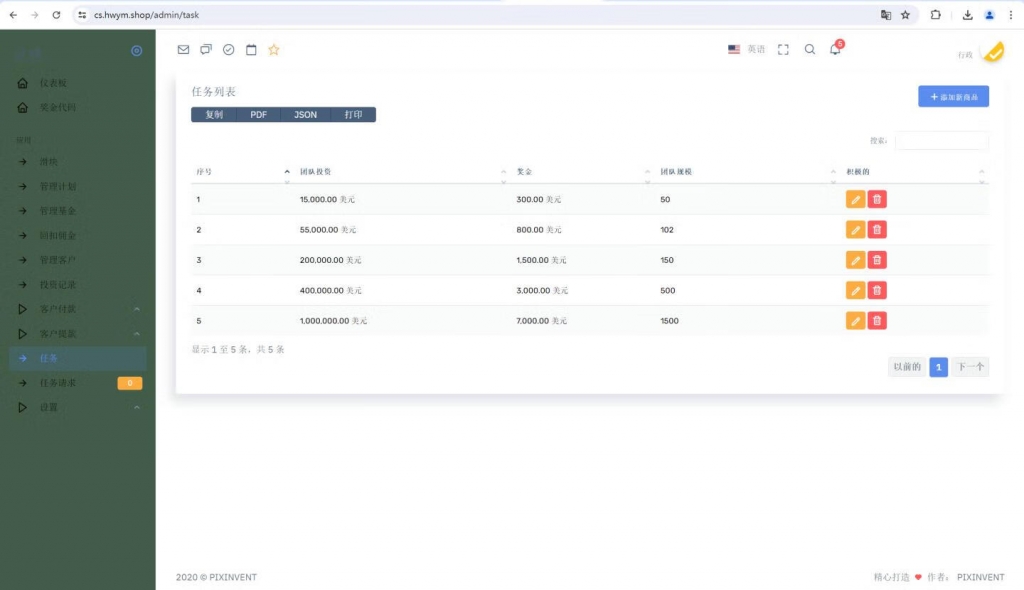1024x590 pixels.
Task: Bookmark this page with the address bar star
Action: click(905, 15)
